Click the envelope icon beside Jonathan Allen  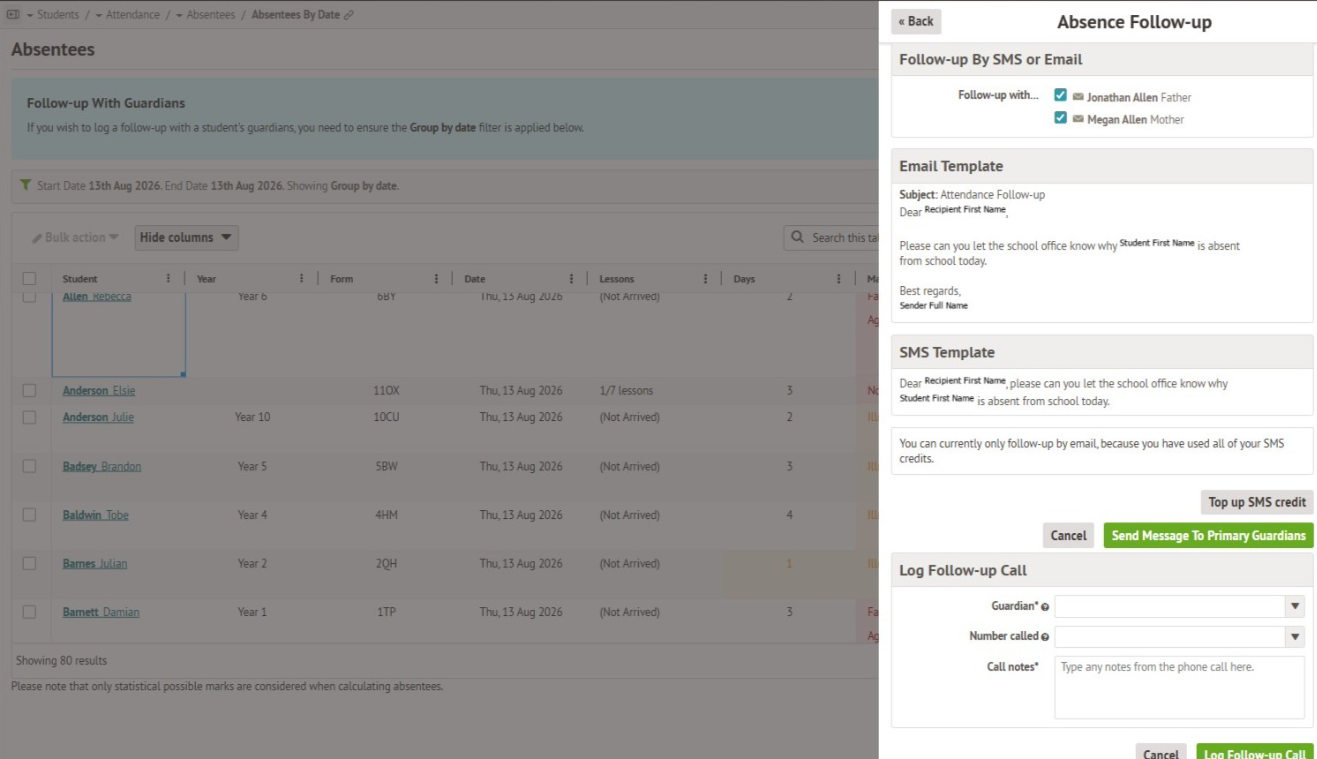click(x=1078, y=97)
